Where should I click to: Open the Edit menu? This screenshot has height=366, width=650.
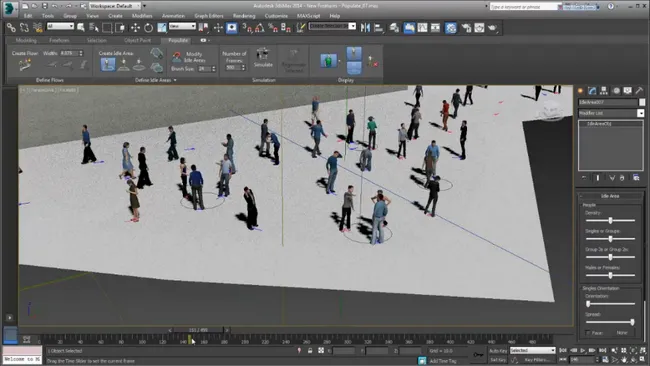(x=28, y=16)
